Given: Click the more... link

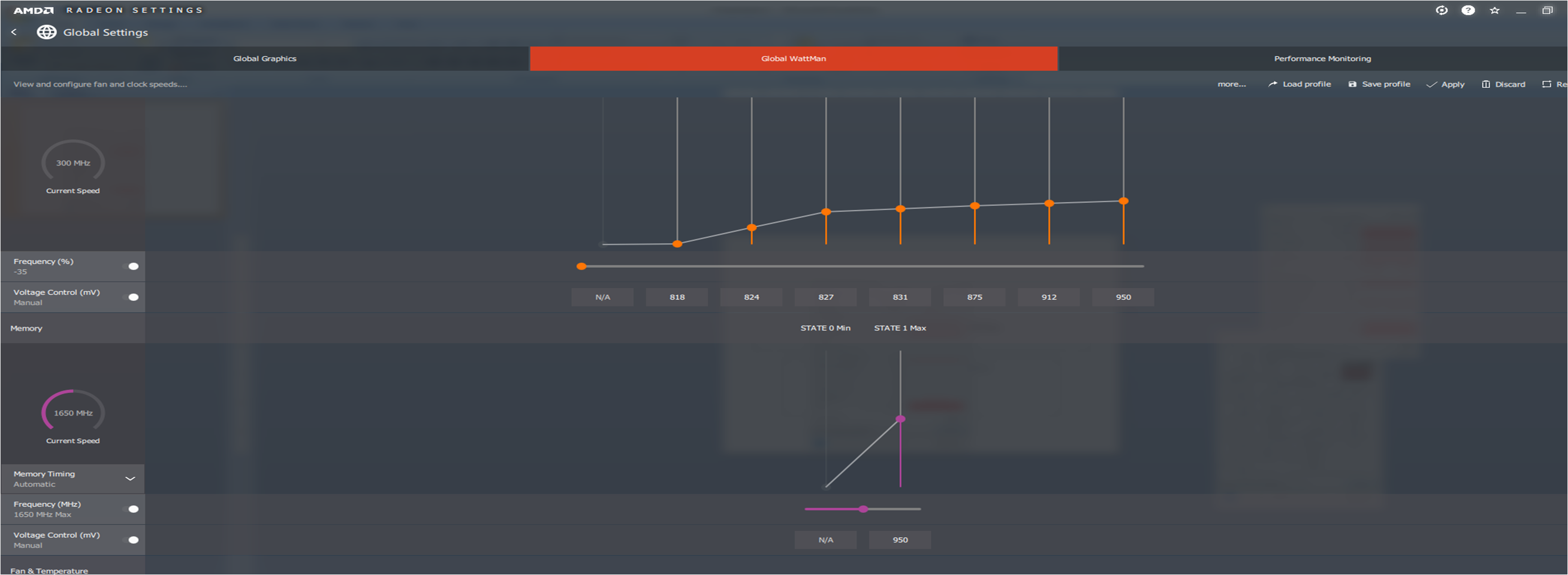Looking at the screenshot, I should point(1232,84).
